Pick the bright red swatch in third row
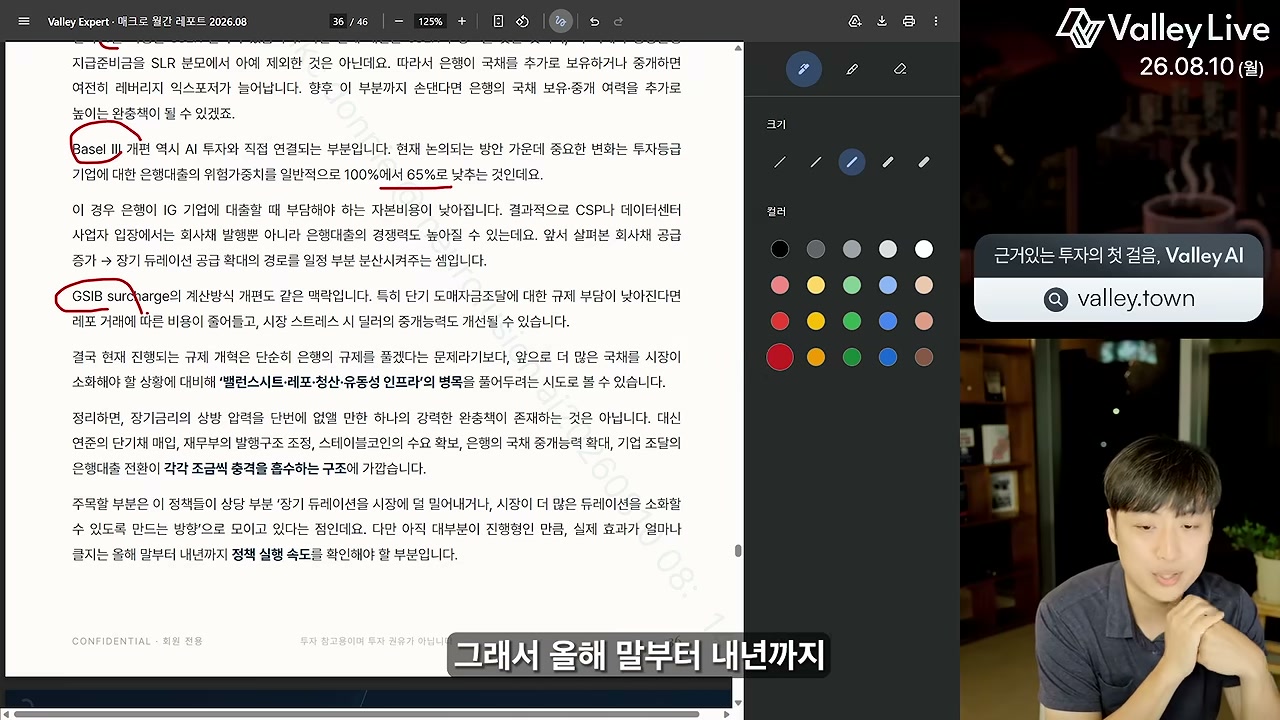The image size is (1280, 720). coord(780,321)
